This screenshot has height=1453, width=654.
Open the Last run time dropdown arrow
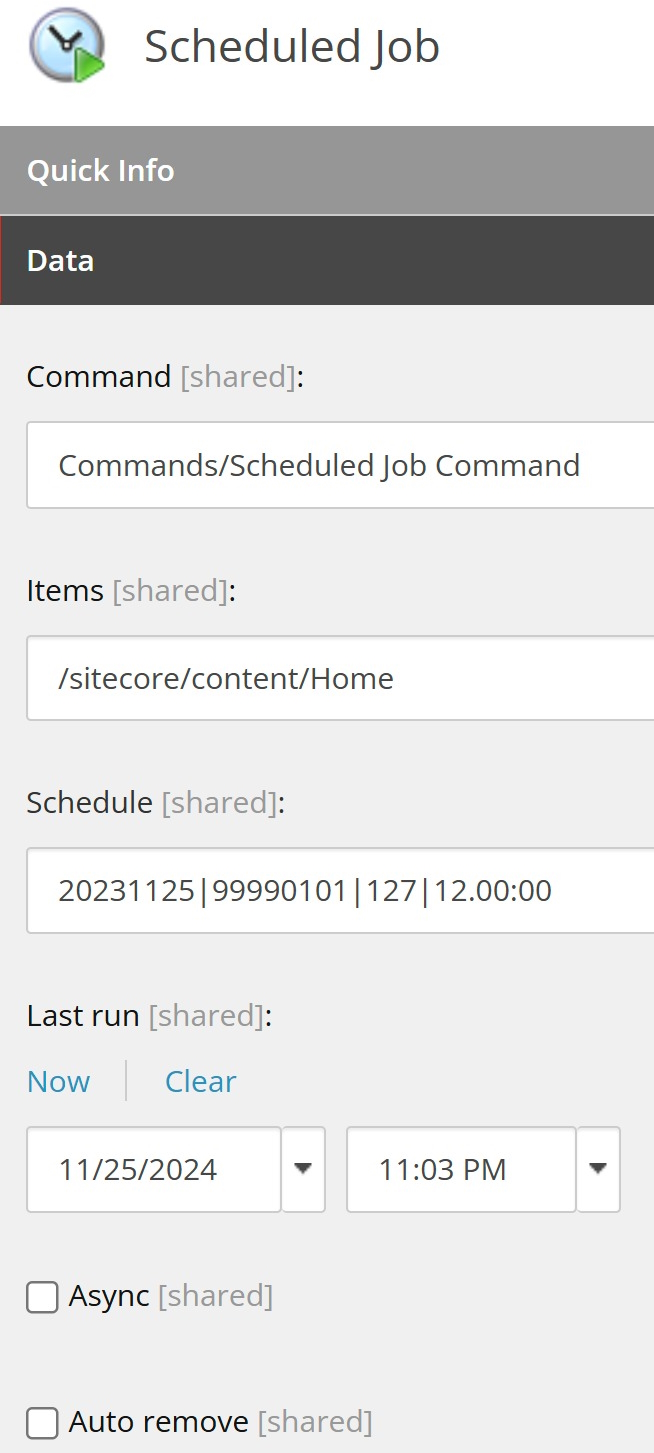(x=598, y=1169)
